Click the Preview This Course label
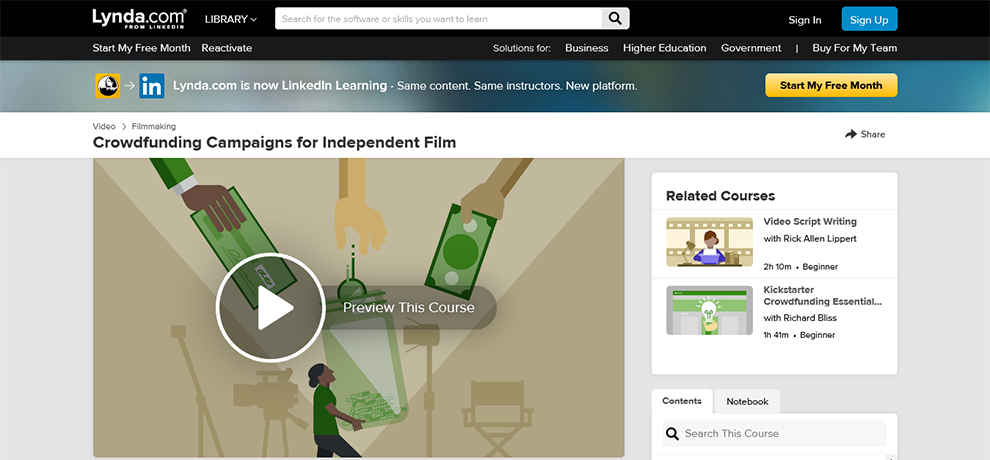990x460 pixels. (409, 307)
